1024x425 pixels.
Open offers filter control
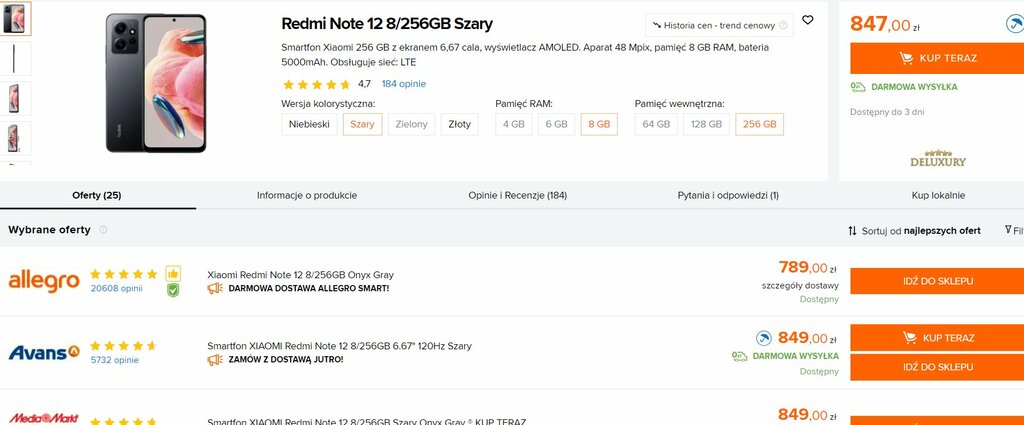pos(1014,230)
